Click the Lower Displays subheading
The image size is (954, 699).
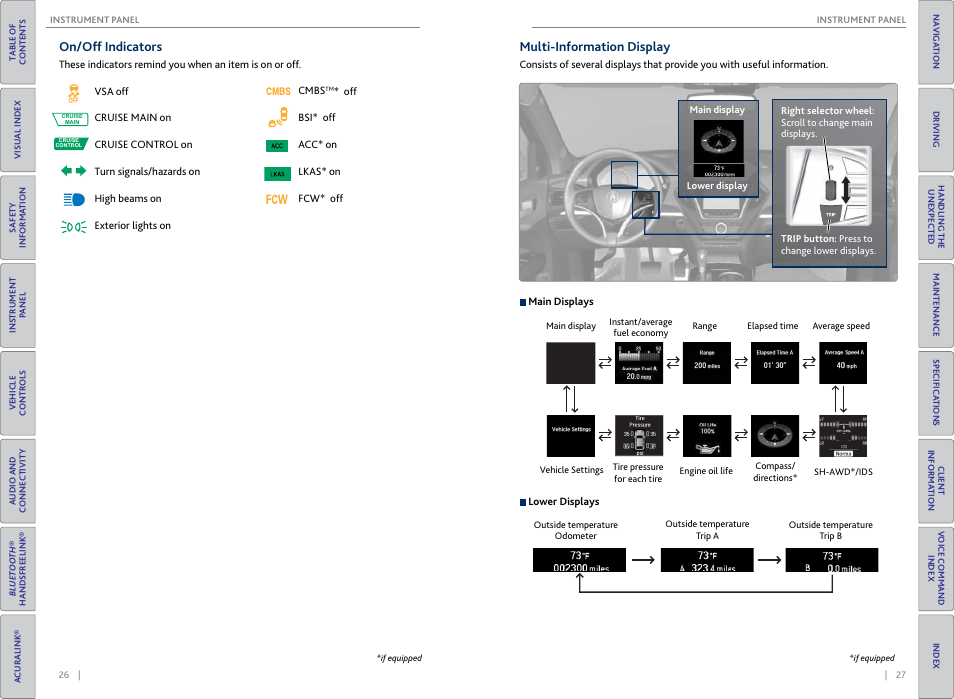(x=563, y=502)
